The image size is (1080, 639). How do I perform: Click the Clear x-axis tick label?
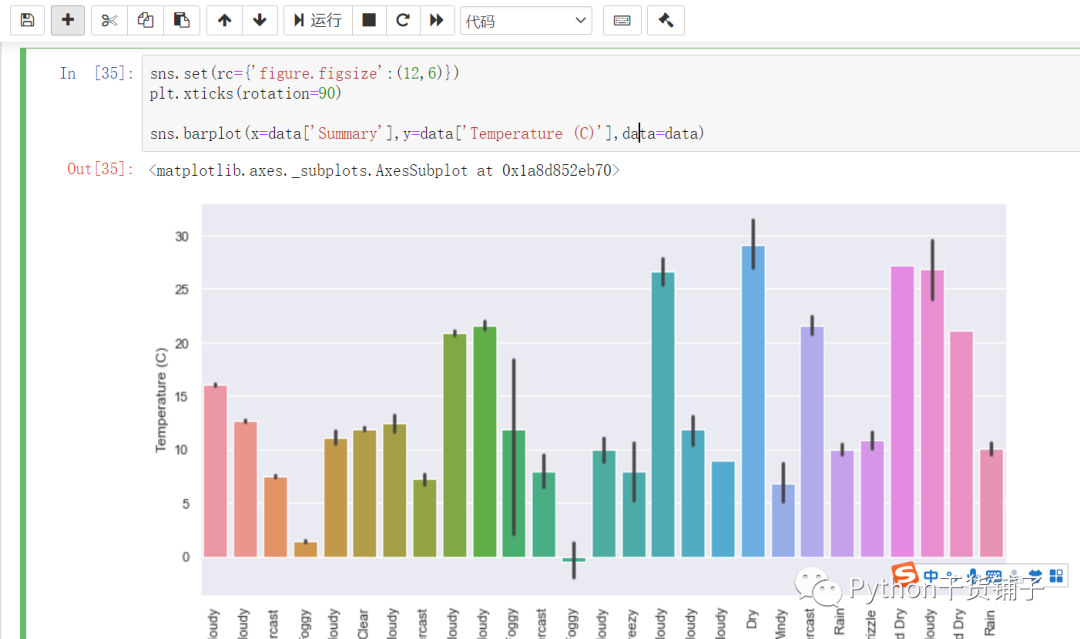(363, 624)
